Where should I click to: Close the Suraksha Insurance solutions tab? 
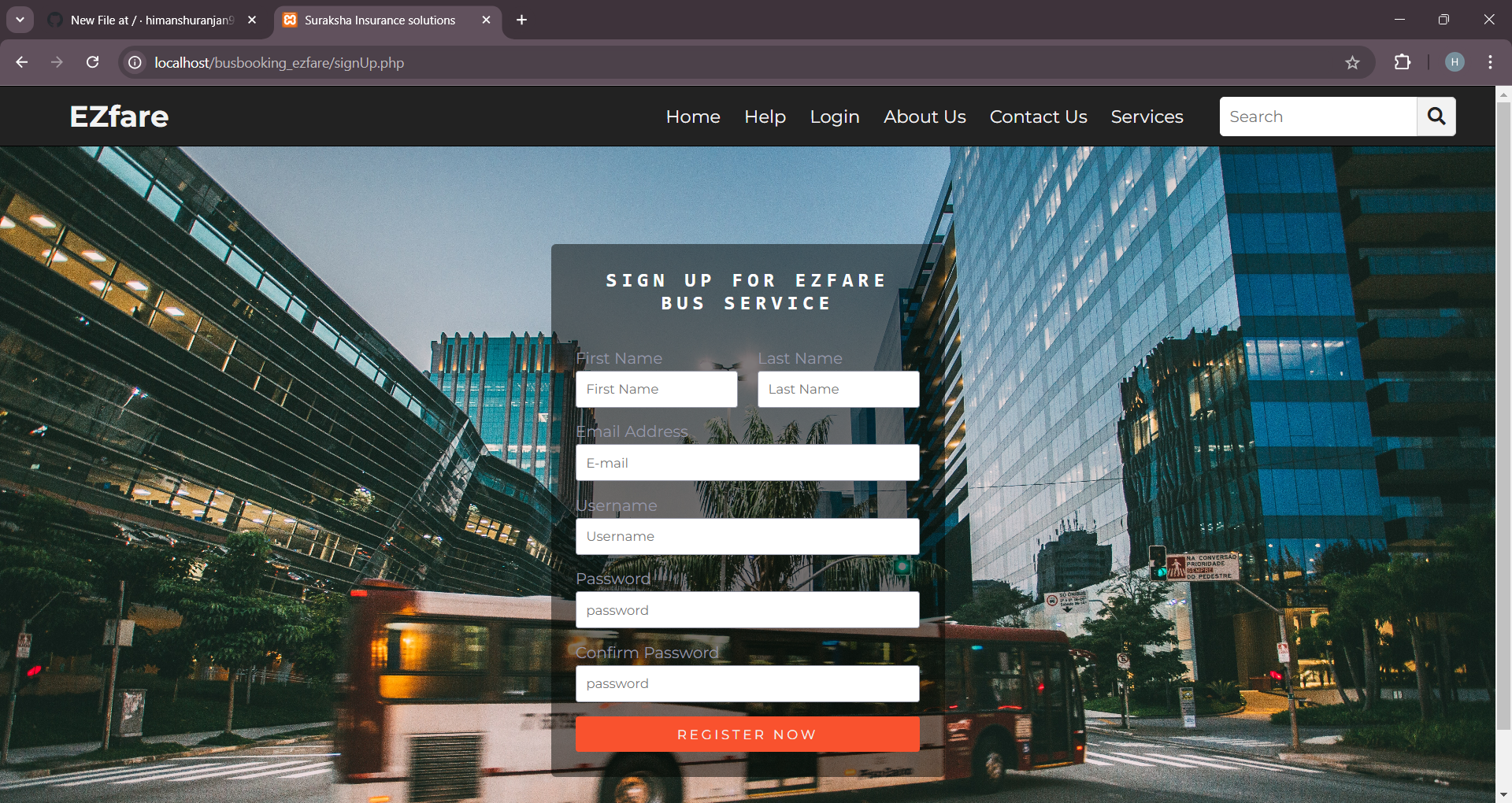pos(486,20)
